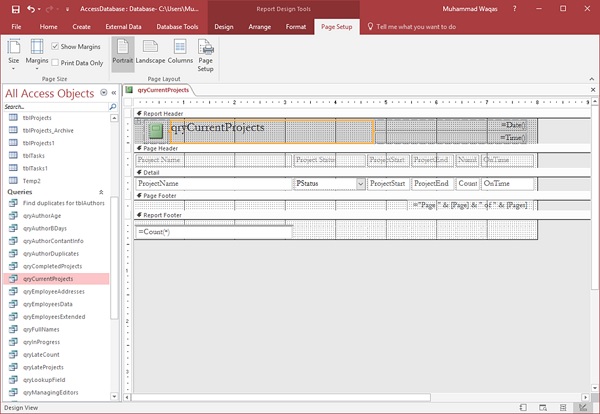The width and height of the screenshot is (600, 414).
Task: Uncheck the Show Margins checkbox
Action: (54, 46)
